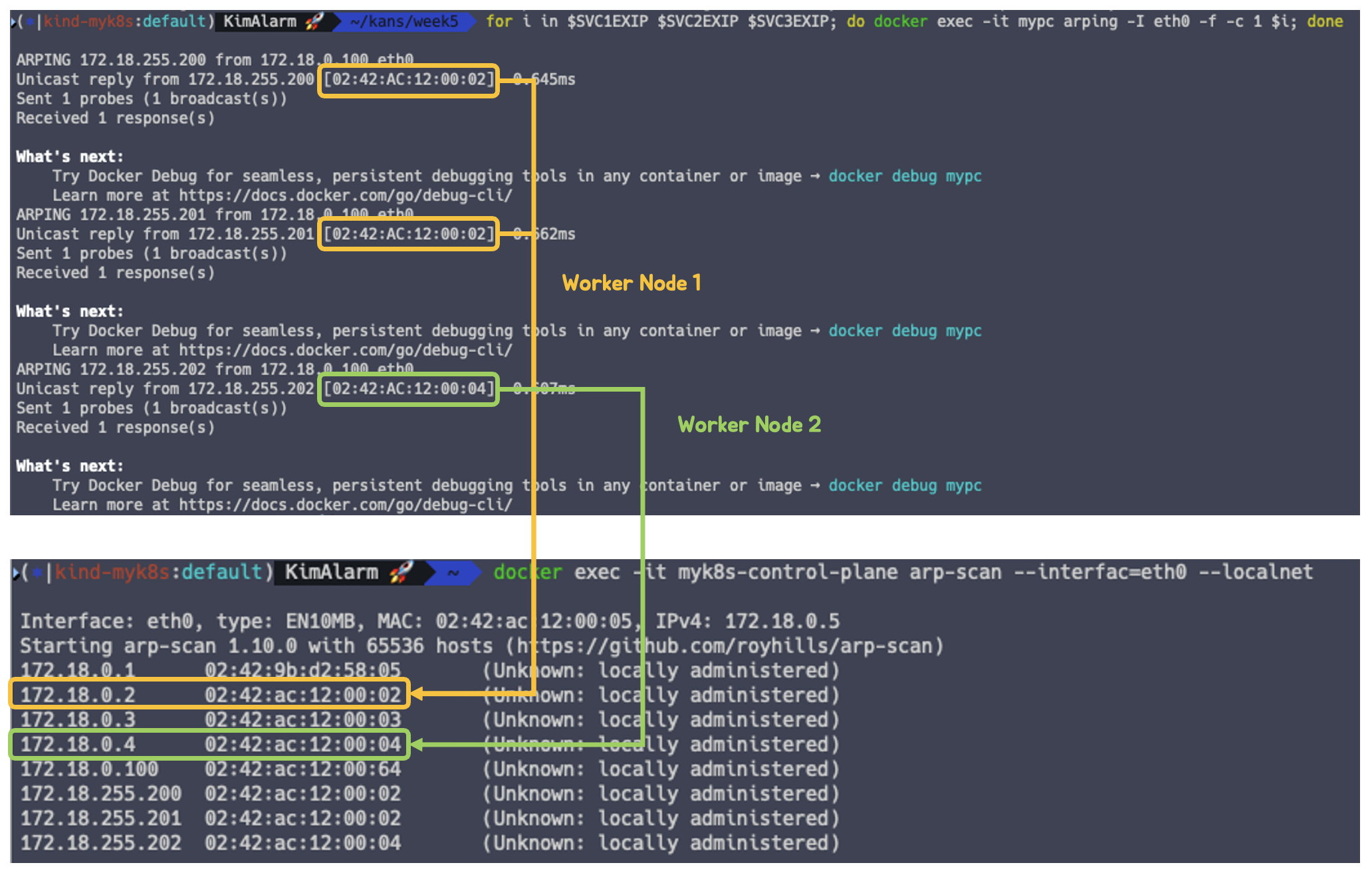Click first 'docker debug mypc' command text
This screenshot has height=875, width=1372.
tap(904, 176)
